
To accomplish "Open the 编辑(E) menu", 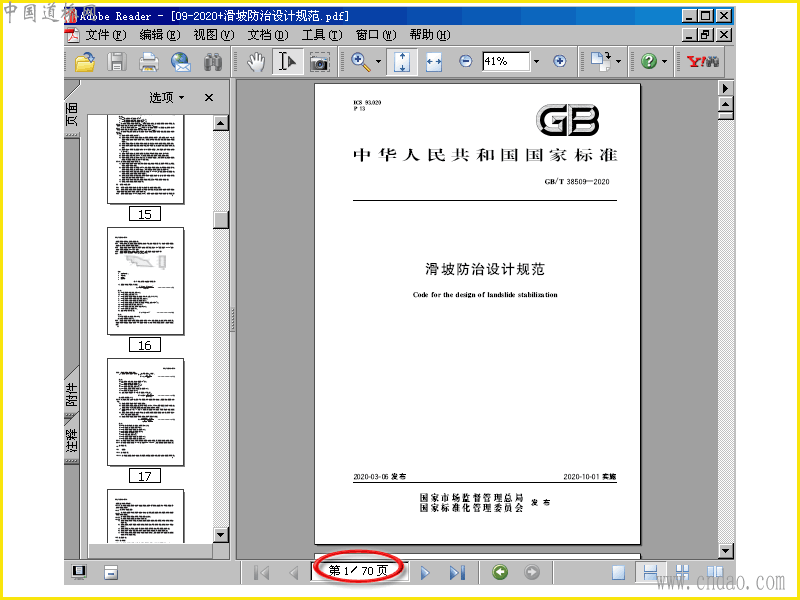I will pos(160,35).
